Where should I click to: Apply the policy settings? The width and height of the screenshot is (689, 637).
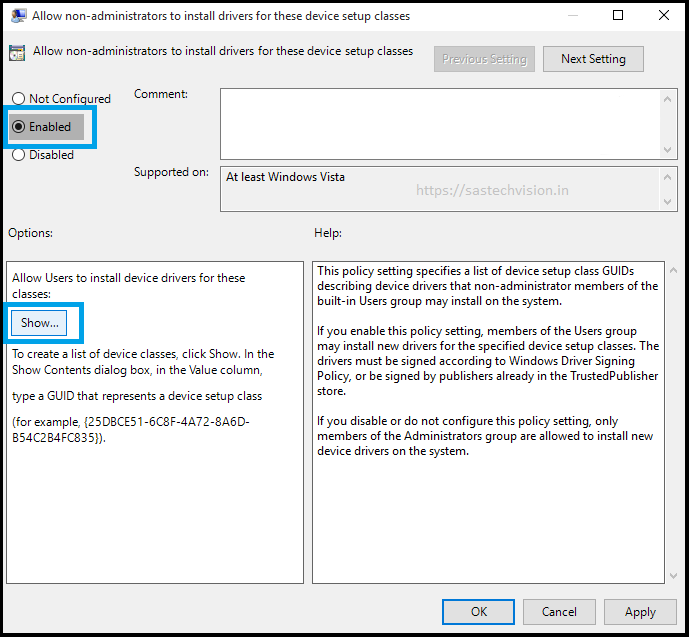640,612
